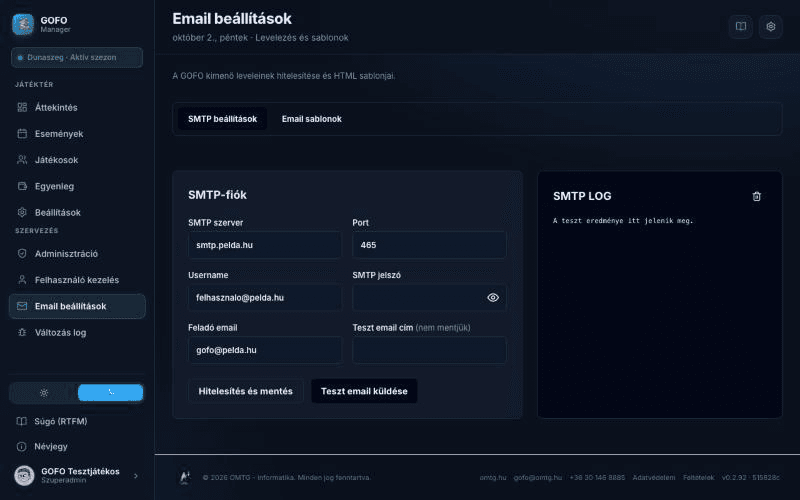Click the Beállítások gear icon in sidebar
The height and width of the screenshot is (500, 800).
[22, 212]
